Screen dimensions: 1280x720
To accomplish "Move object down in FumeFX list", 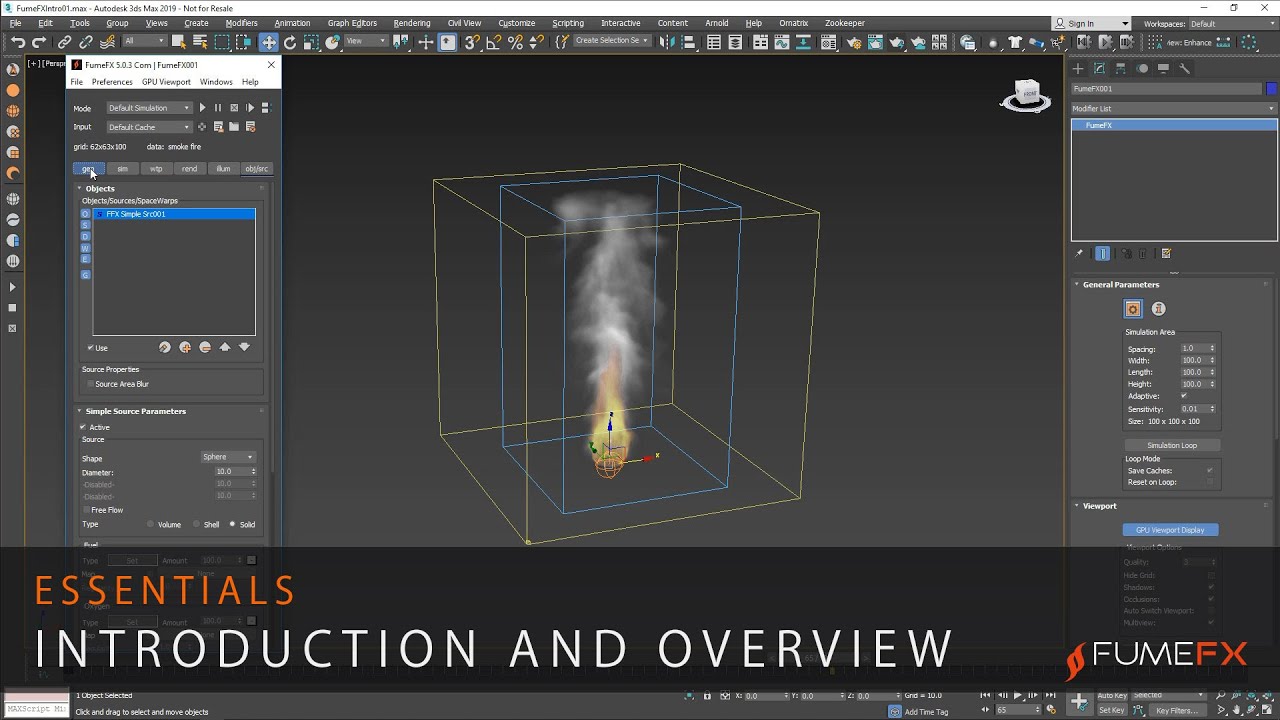I will (x=244, y=347).
